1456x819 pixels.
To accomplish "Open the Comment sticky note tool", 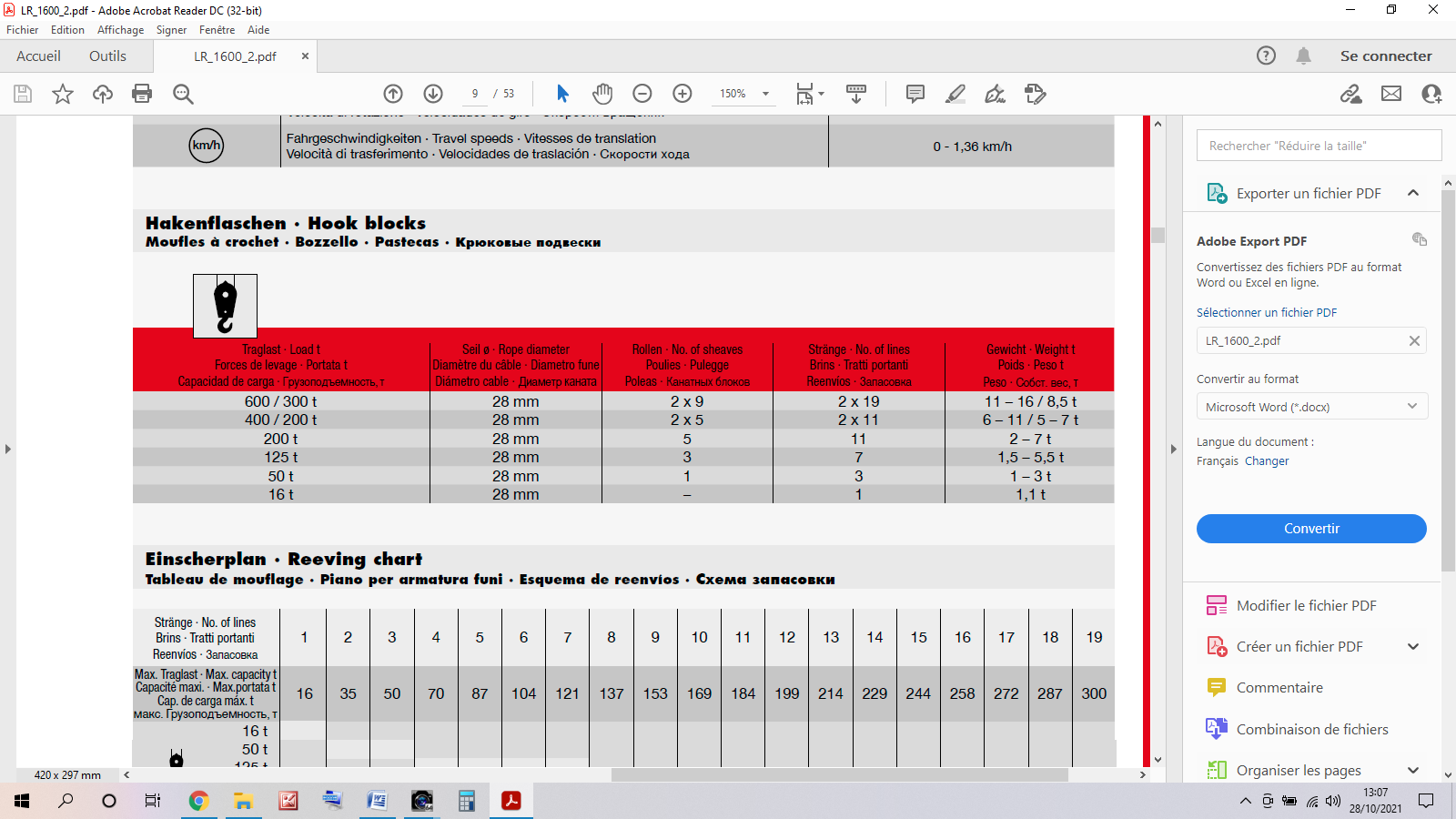I will point(914,94).
